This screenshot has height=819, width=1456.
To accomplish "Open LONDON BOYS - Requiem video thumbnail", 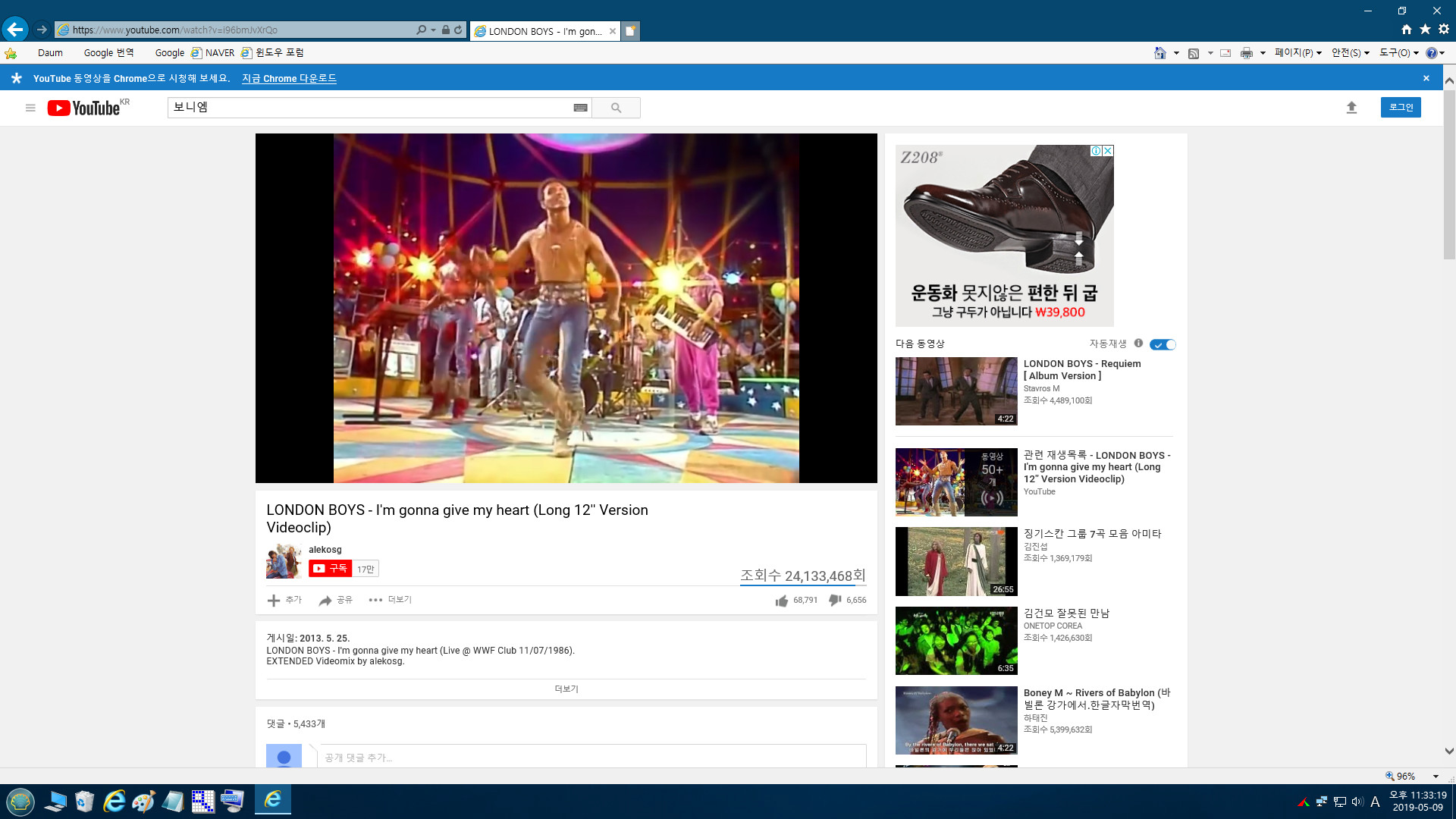I will pos(956,391).
